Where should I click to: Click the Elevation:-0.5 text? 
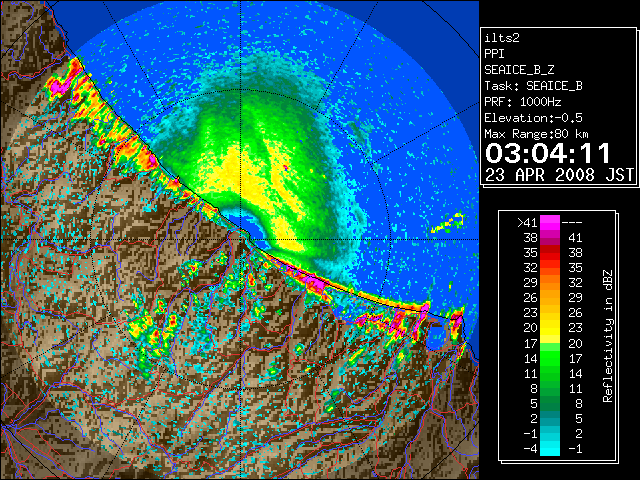tap(533, 118)
